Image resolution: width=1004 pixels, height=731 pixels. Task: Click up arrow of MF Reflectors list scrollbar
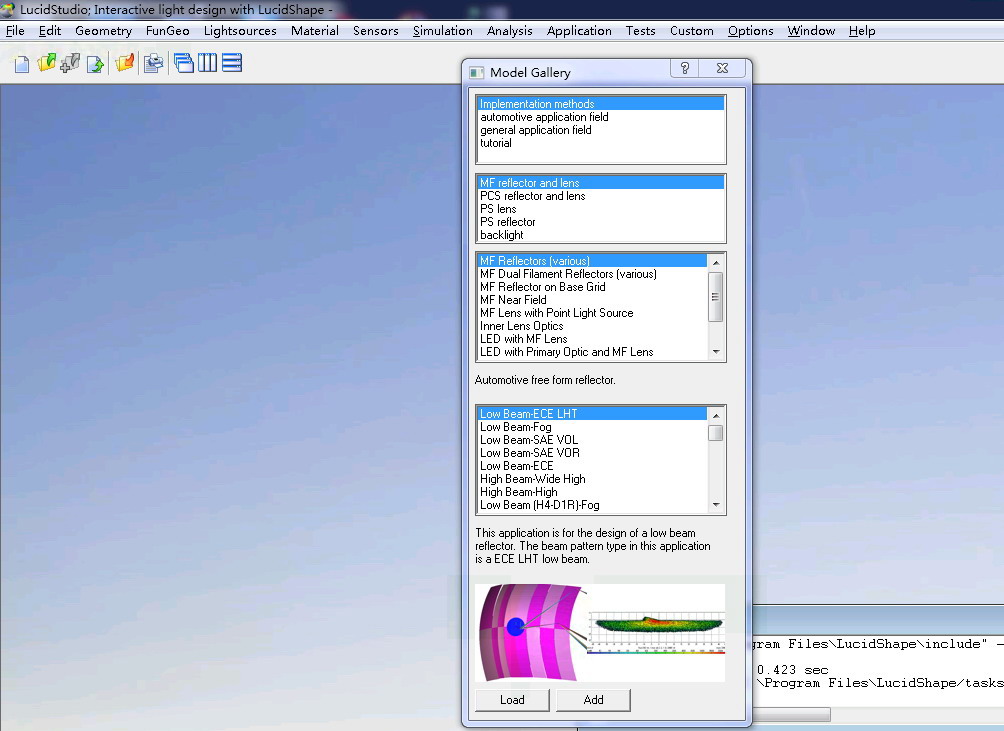click(x=716, y=262)
